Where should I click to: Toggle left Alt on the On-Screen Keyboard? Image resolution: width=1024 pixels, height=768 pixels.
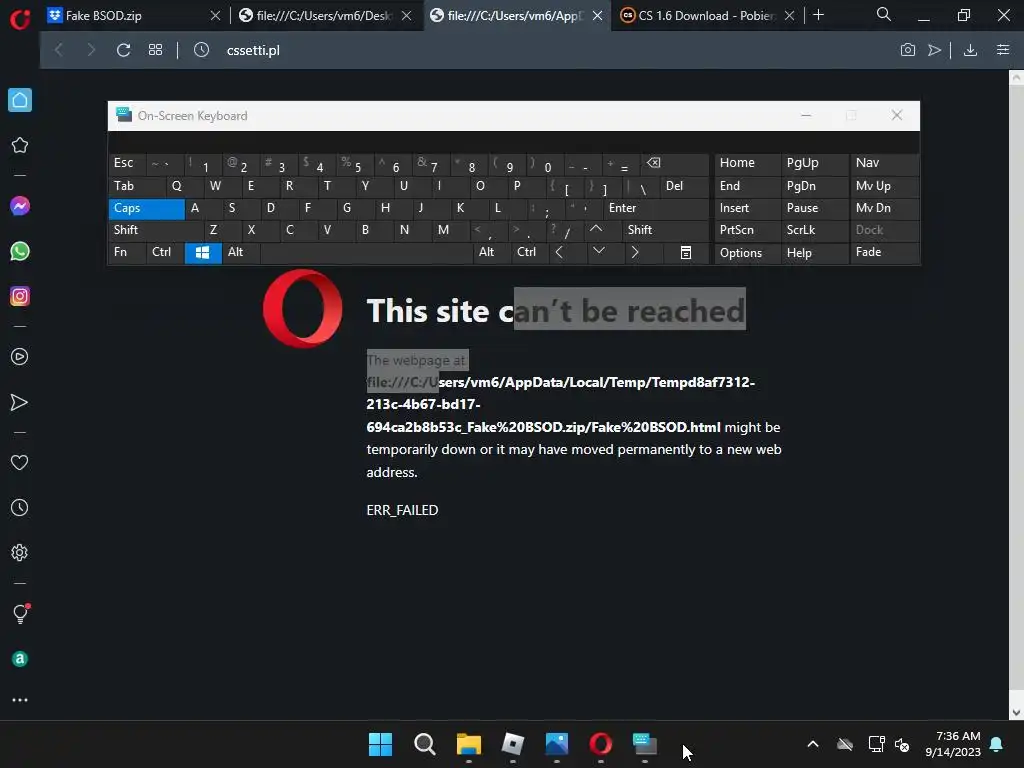click(x=241, y=253)
